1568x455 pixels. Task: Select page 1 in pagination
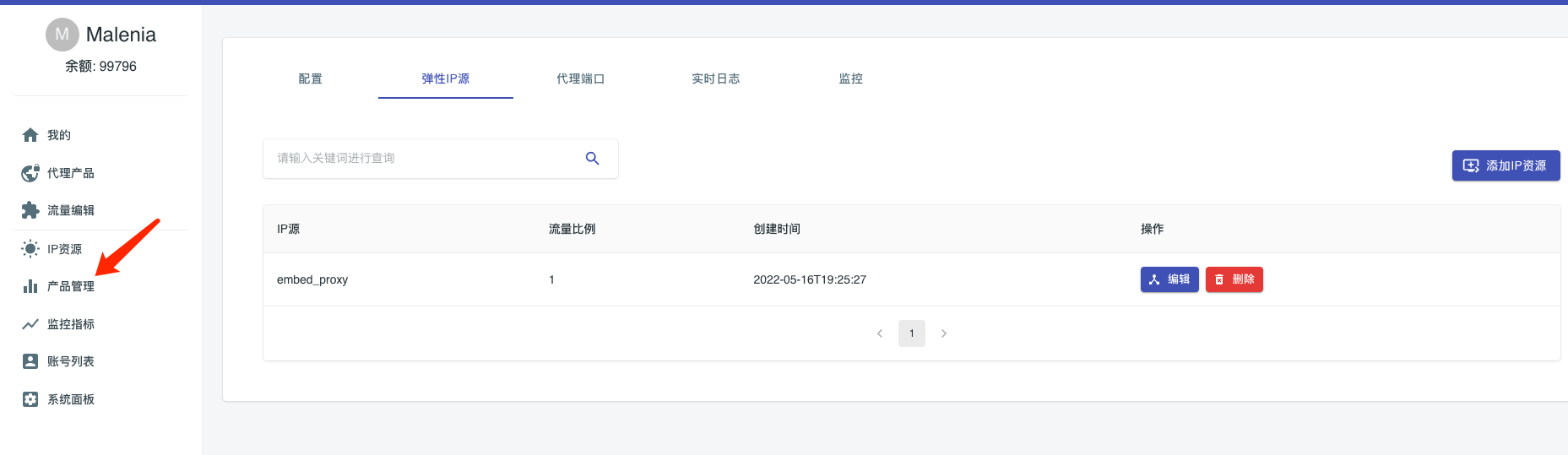pyautogui.click(x=911, y=333)
